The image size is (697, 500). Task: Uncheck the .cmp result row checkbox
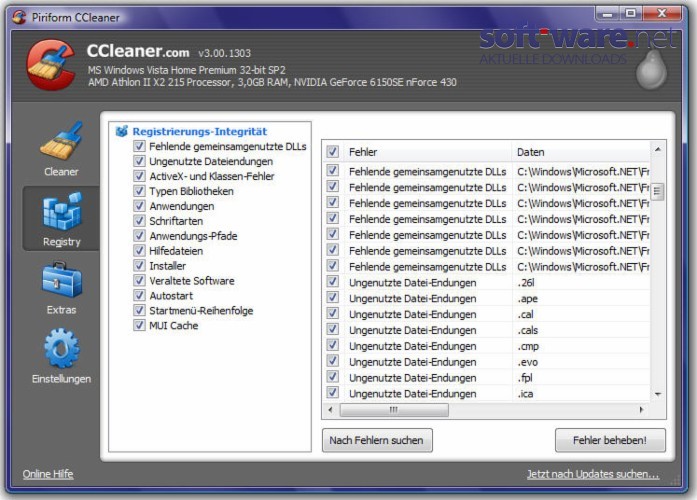(x=332, y=345)
